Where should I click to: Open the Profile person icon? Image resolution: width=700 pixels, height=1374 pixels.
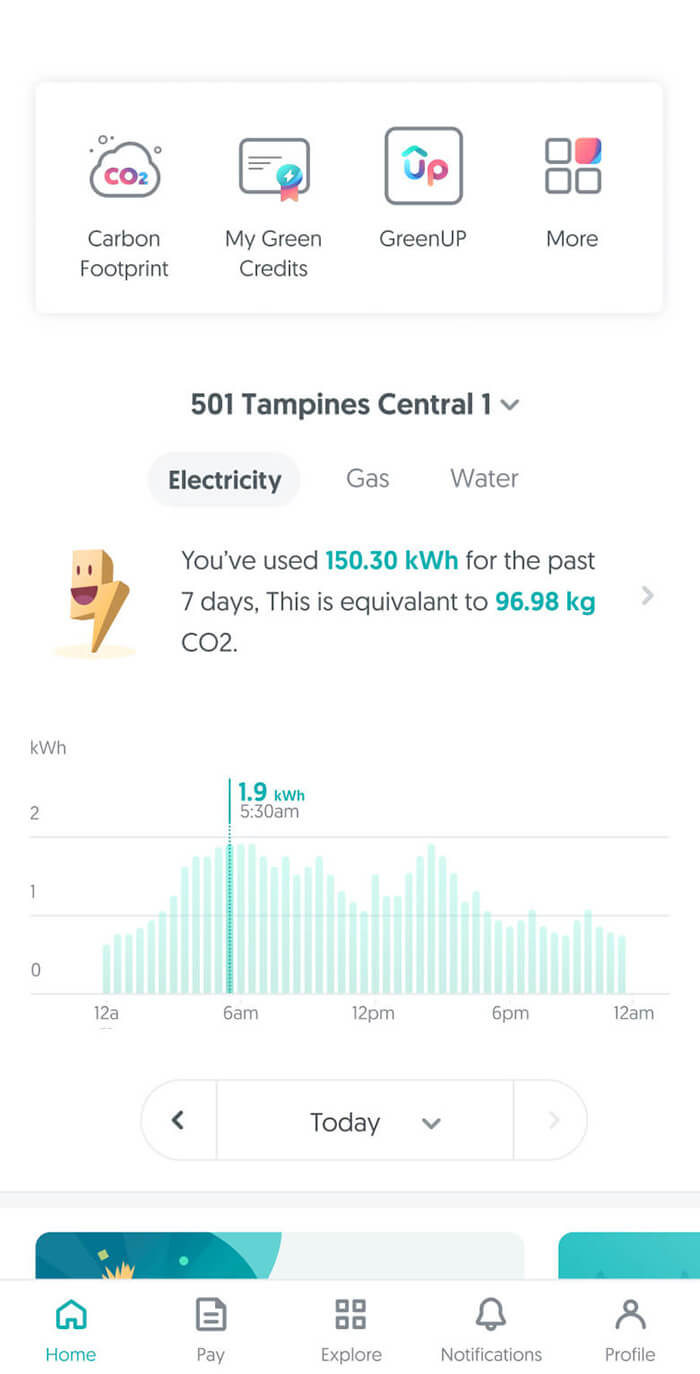[630, 1330]
